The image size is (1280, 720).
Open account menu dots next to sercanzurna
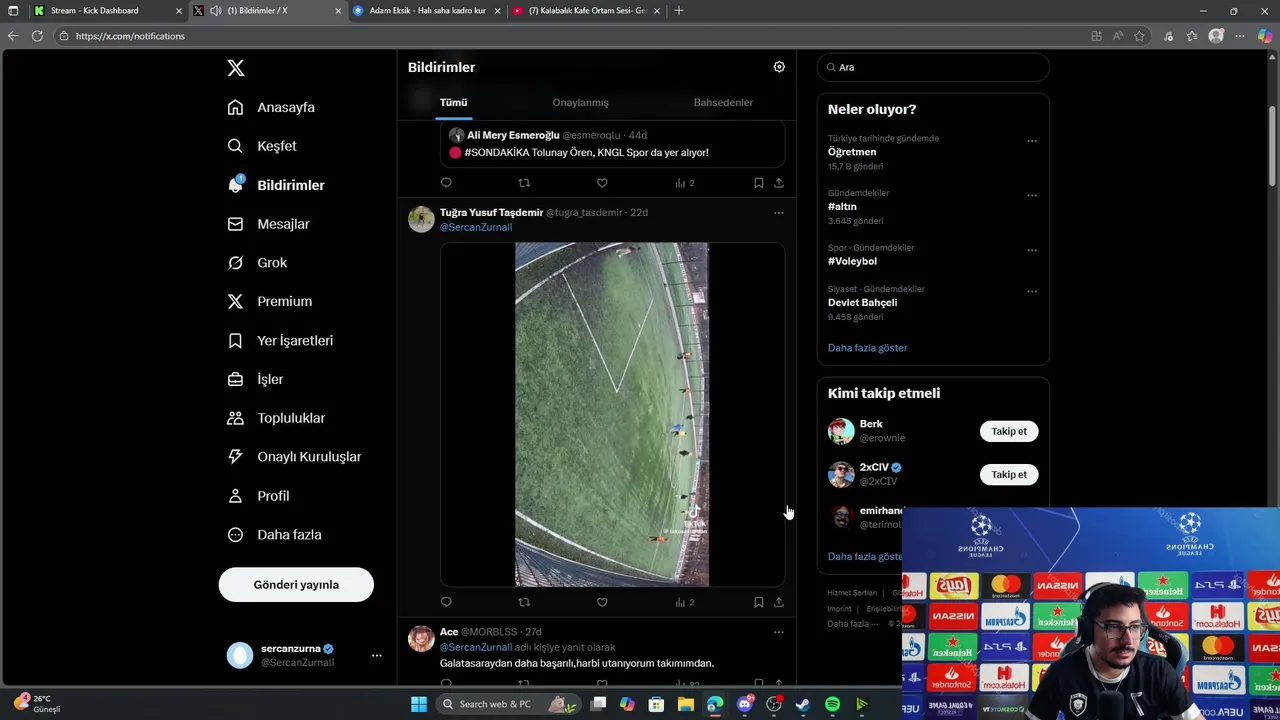(377, 656)
